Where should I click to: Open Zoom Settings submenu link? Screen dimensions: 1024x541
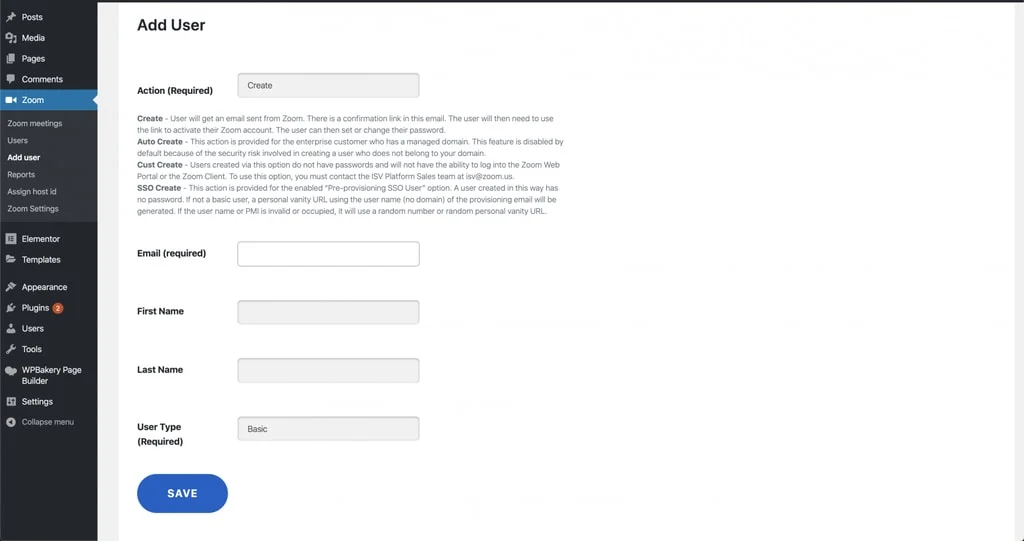click(33, 209)
